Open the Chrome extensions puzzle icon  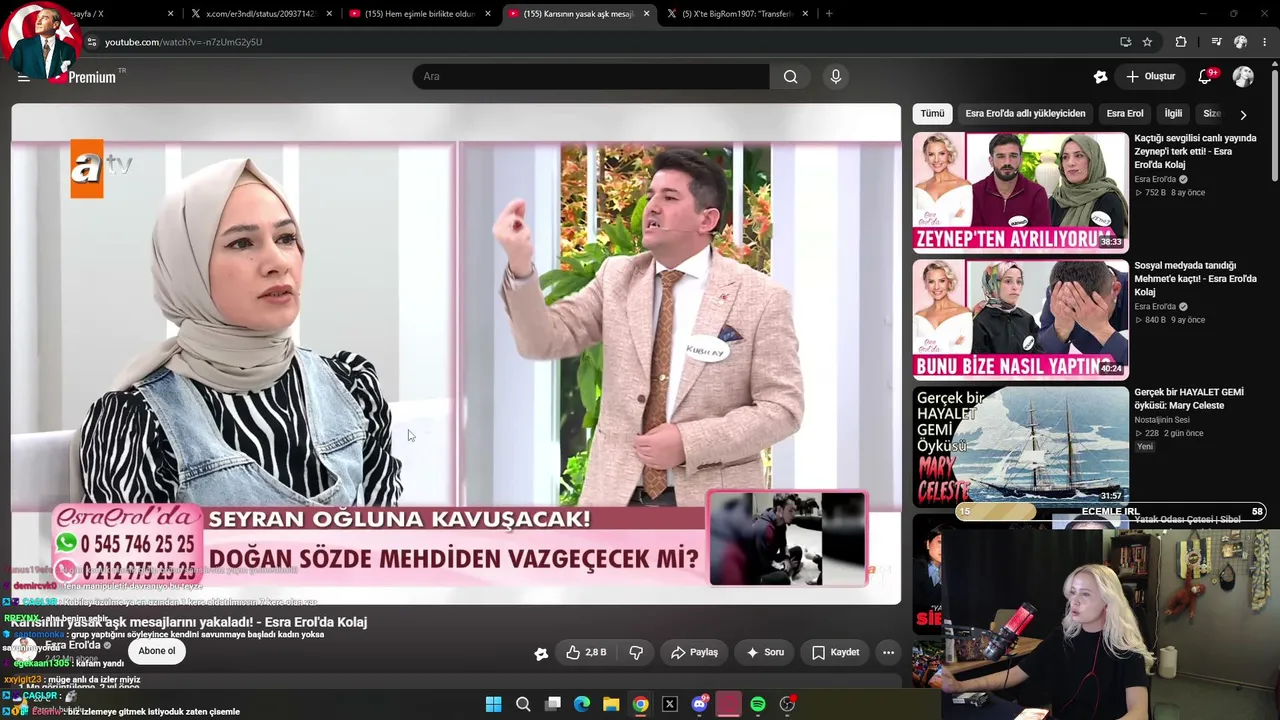point(1181,42)
